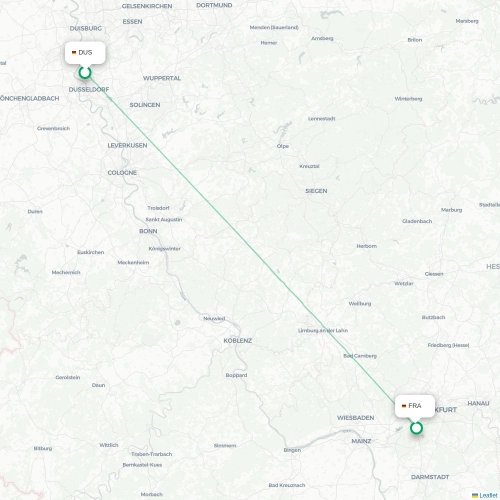Screen dimensions: 500x500
Task: Click the SIEGEN city label
Action: click(316, 191)
